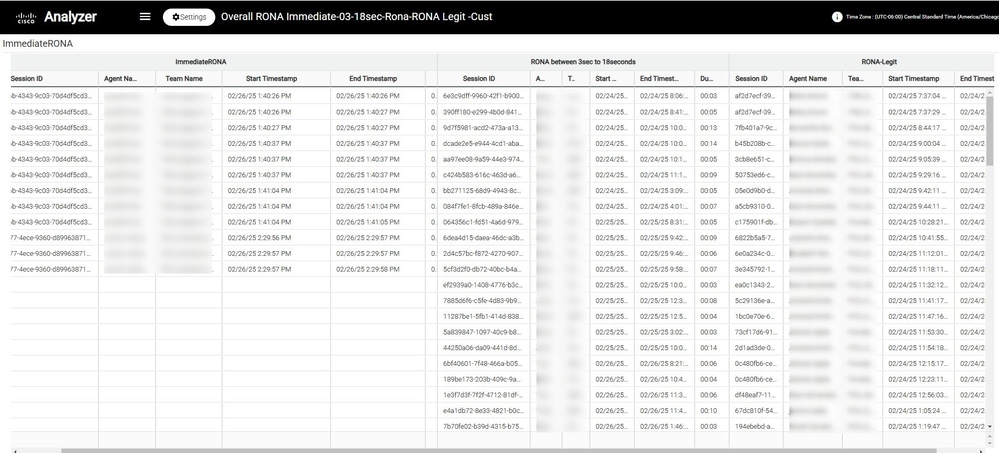Sort by End Timestamp in ImmediateRONA table
This screenshot has height=453, width=999.
pos(373,78)
